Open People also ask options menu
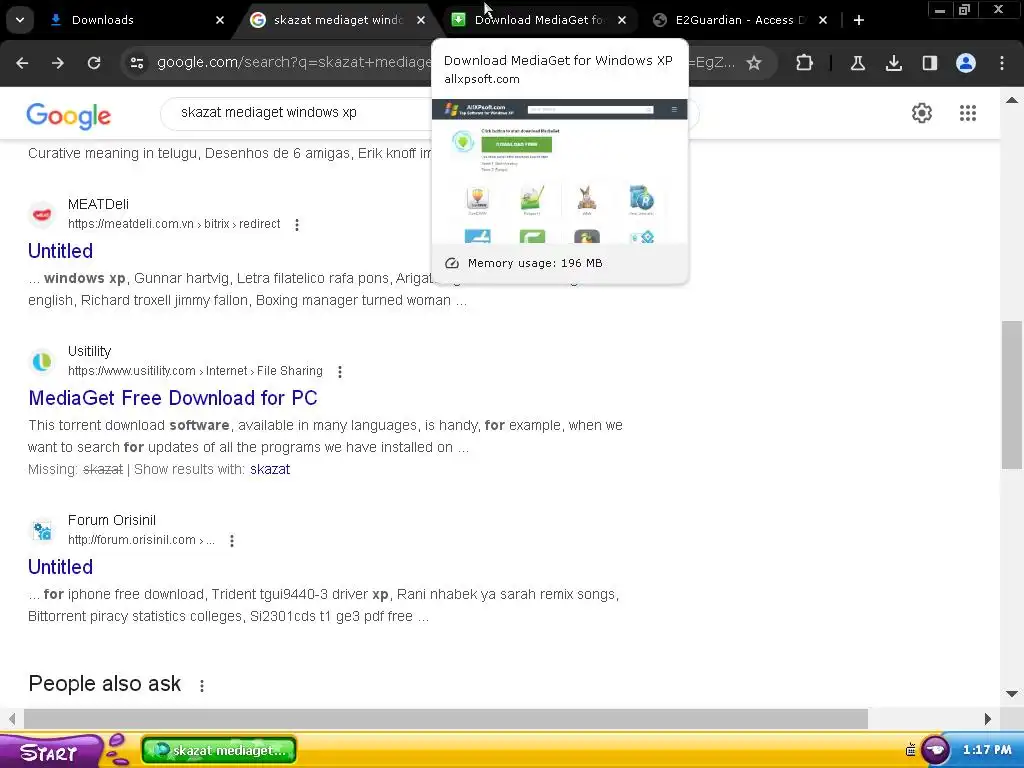The height and width of the screenshot is (768, 1024). click(202, 686)
